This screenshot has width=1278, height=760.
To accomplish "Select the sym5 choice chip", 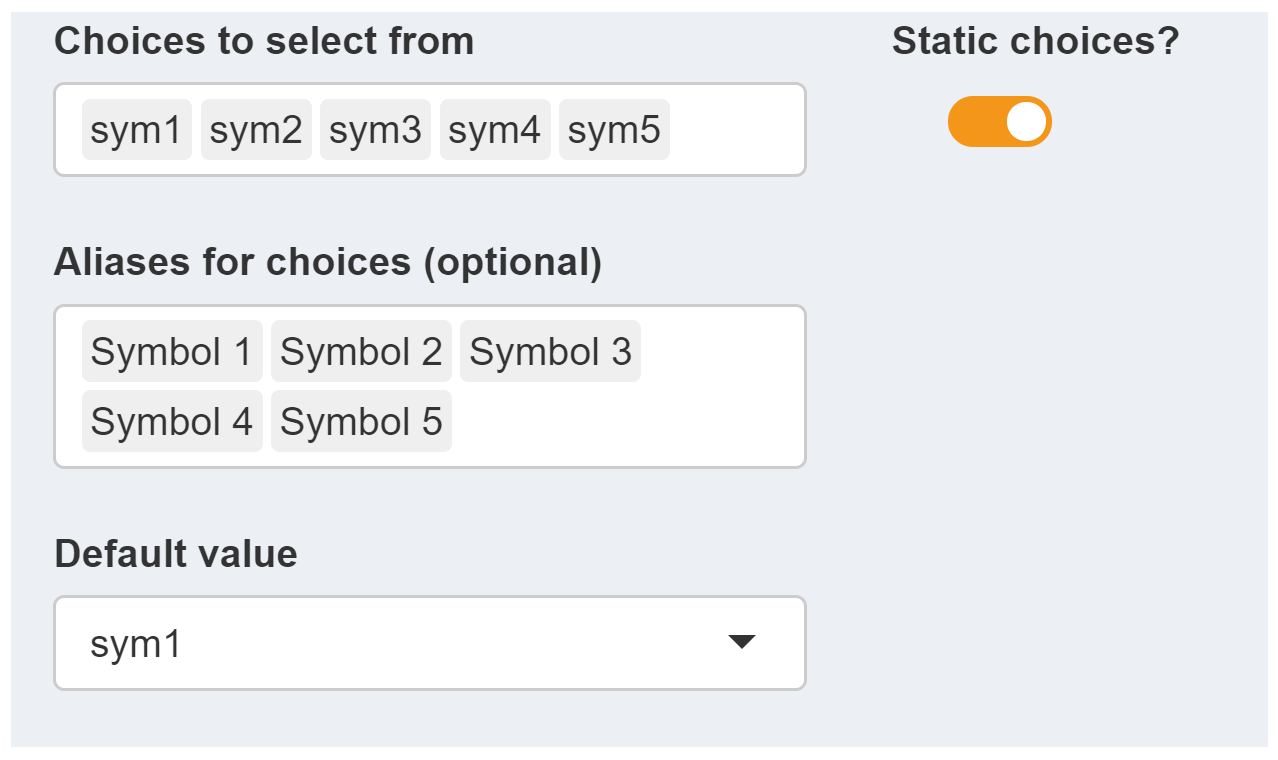I will click(x=614, y=128).
